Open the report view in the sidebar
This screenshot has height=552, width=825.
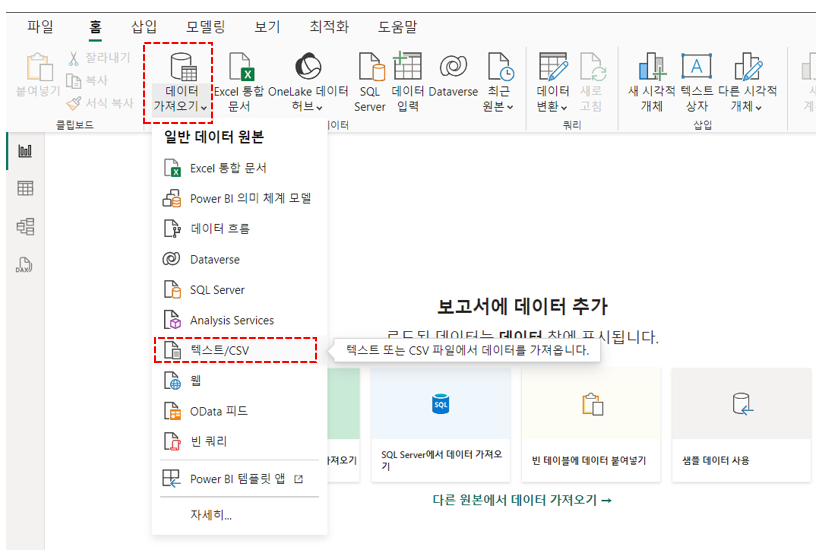click(25, 151)
